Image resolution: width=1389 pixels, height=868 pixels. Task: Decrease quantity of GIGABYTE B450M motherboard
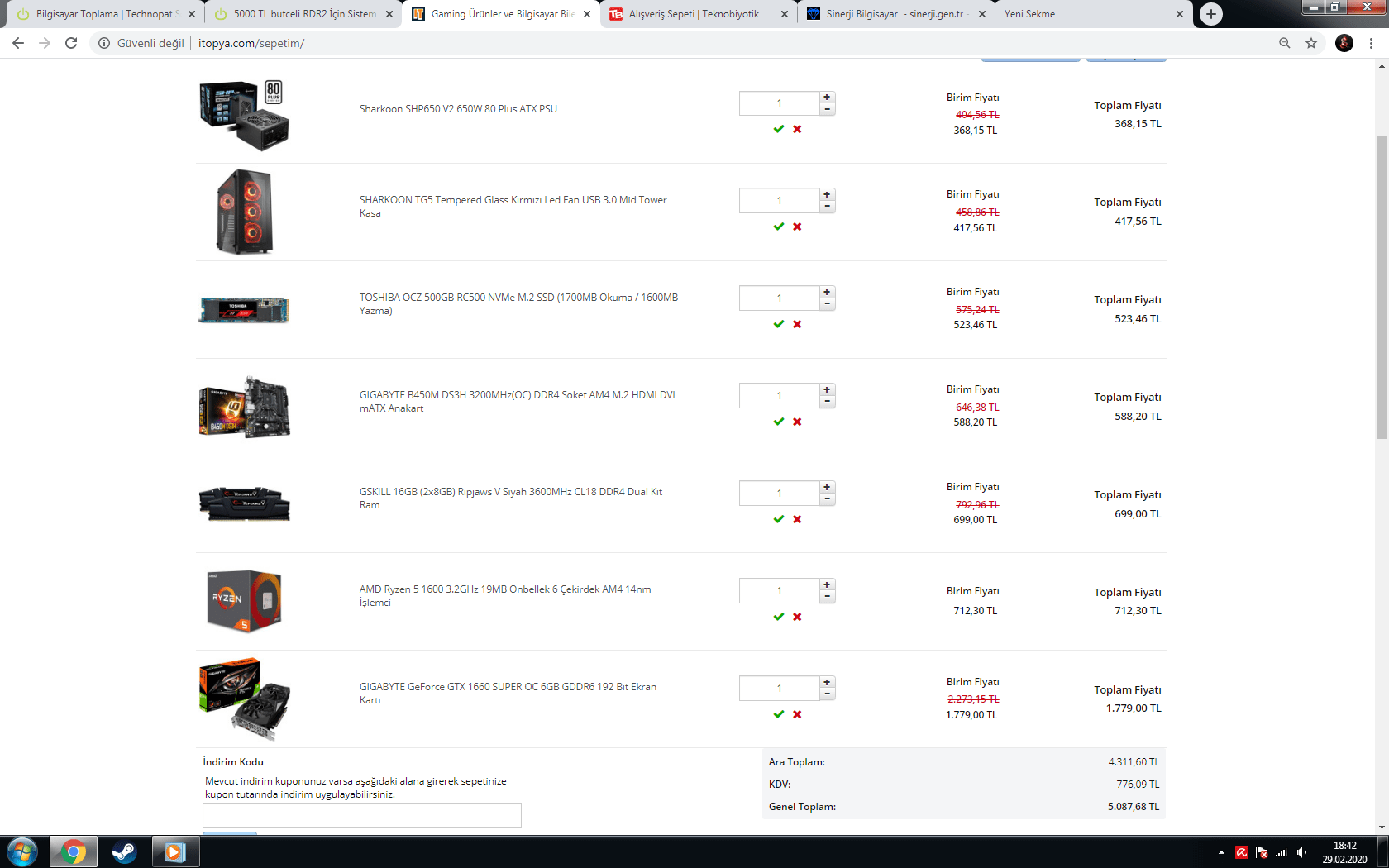[x=827, y=402]
